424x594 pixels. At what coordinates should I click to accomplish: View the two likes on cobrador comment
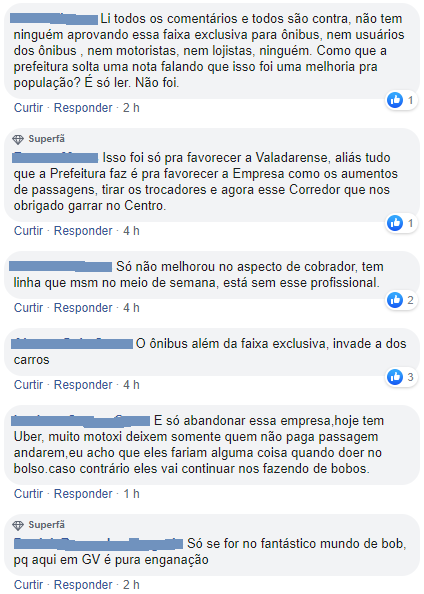[x=401, y=300]
